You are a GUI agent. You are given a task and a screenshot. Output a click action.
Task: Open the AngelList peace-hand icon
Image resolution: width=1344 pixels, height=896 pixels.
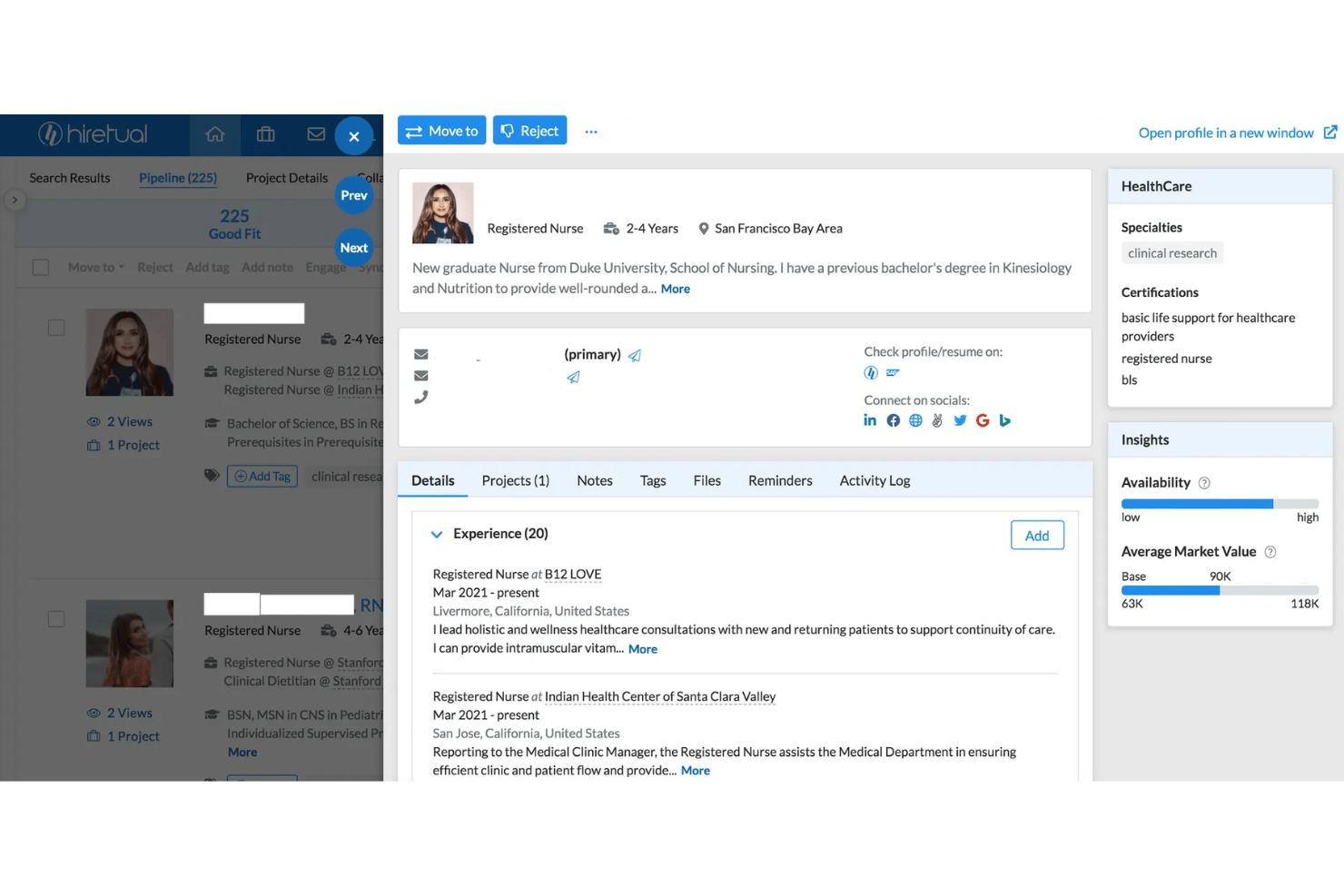[937, 420]
